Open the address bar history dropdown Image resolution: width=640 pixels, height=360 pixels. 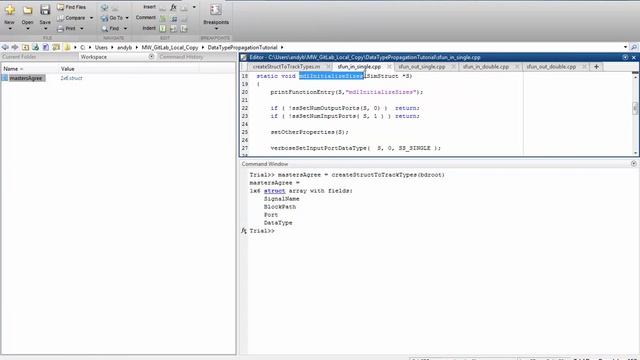tap(625, 47)
